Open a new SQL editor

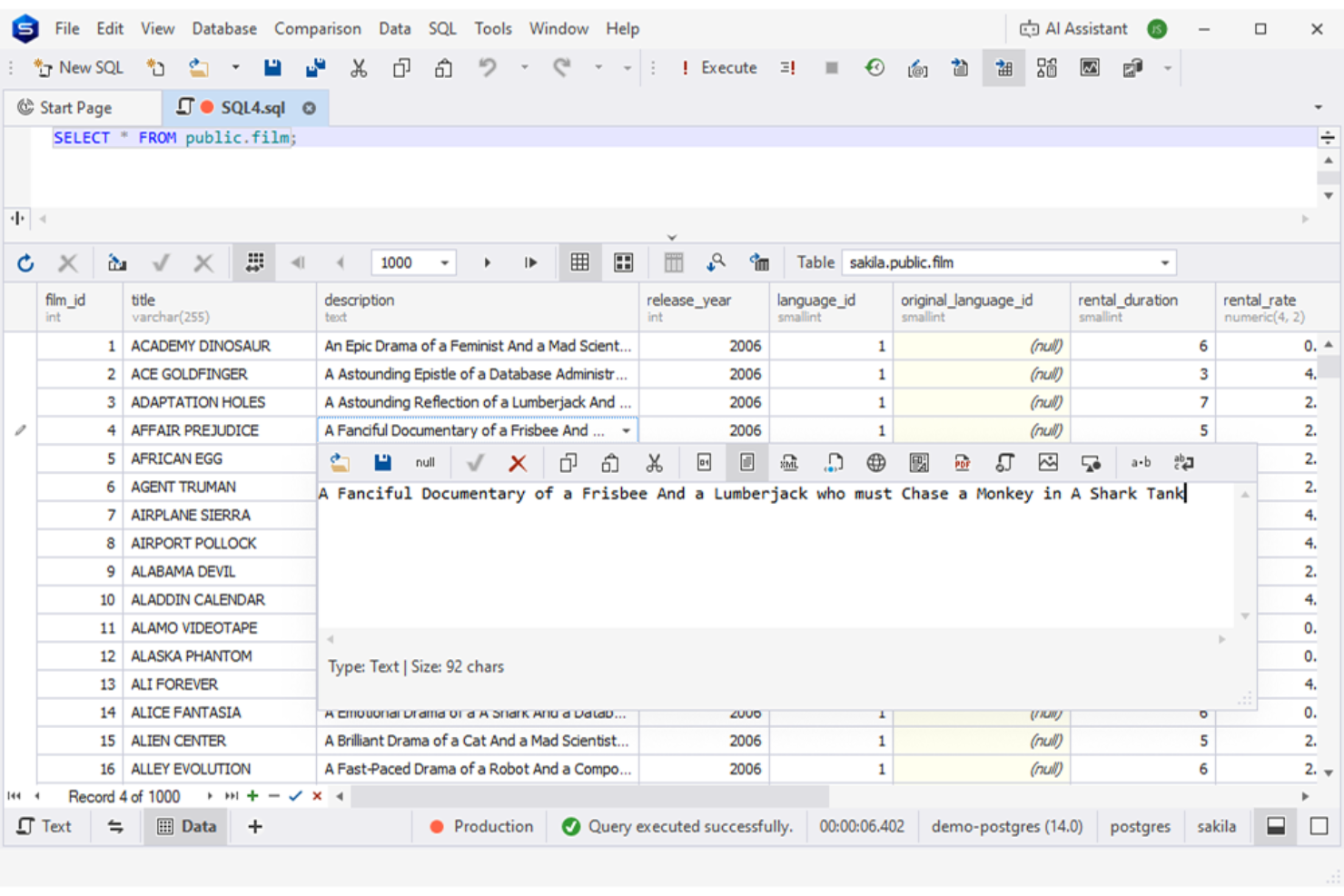coord(78,67)
